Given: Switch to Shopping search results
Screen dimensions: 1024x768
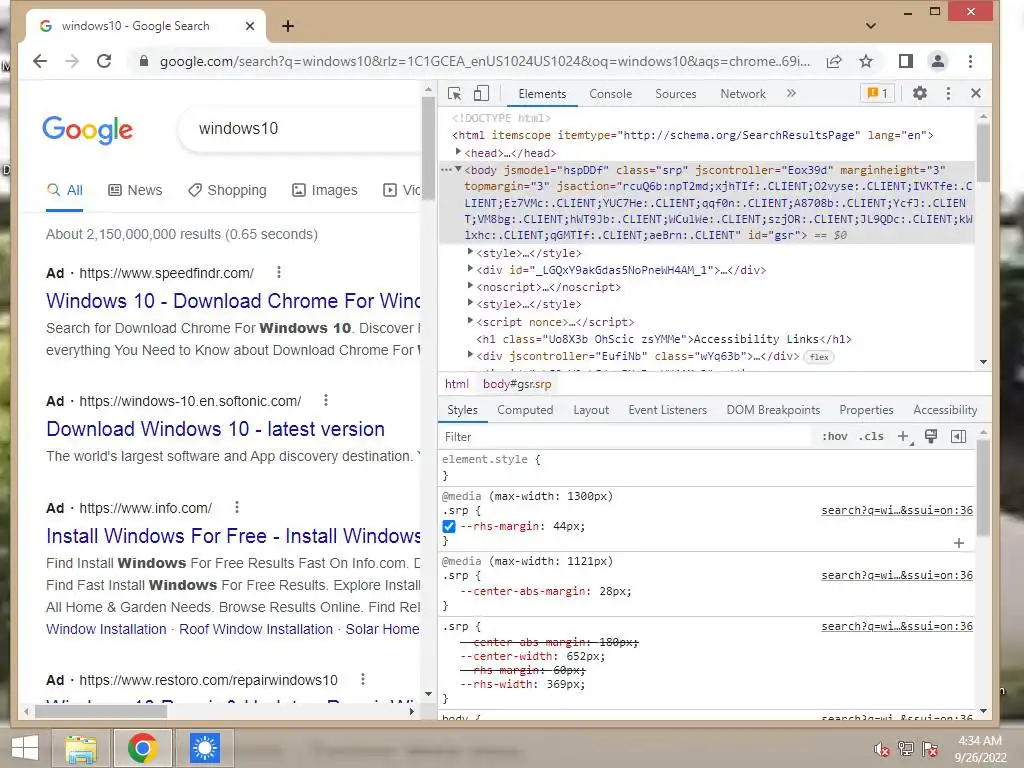Looking at the screenshot, I should [227, 190].
